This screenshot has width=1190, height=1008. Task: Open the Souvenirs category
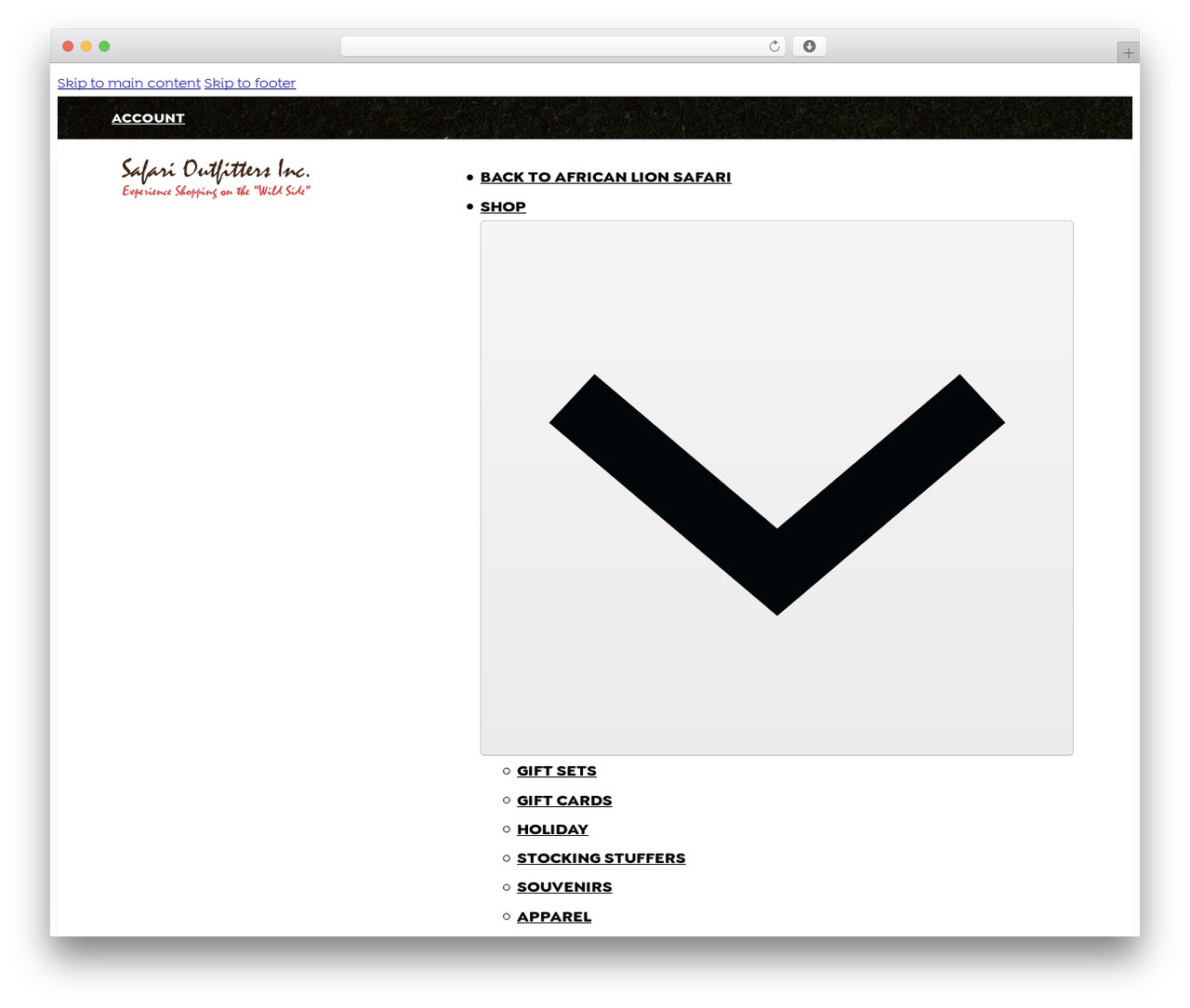point(564,887)
